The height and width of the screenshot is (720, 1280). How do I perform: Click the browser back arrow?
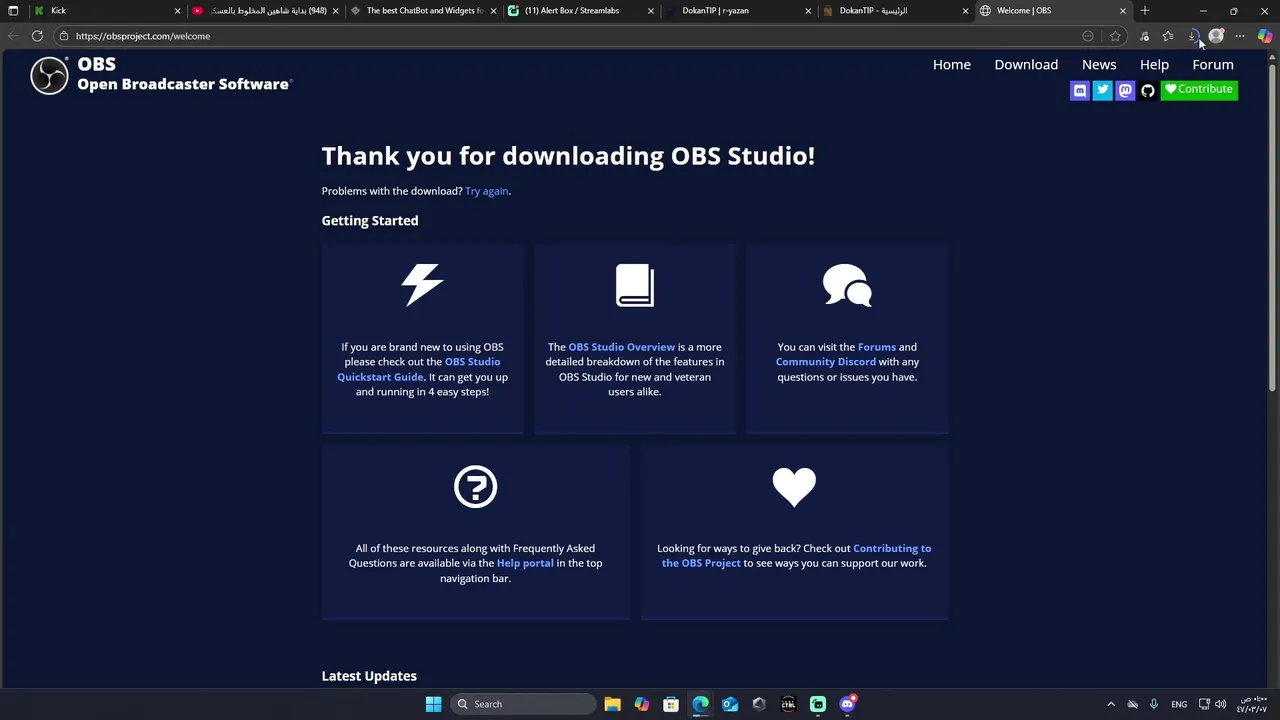tap(13, 36)
